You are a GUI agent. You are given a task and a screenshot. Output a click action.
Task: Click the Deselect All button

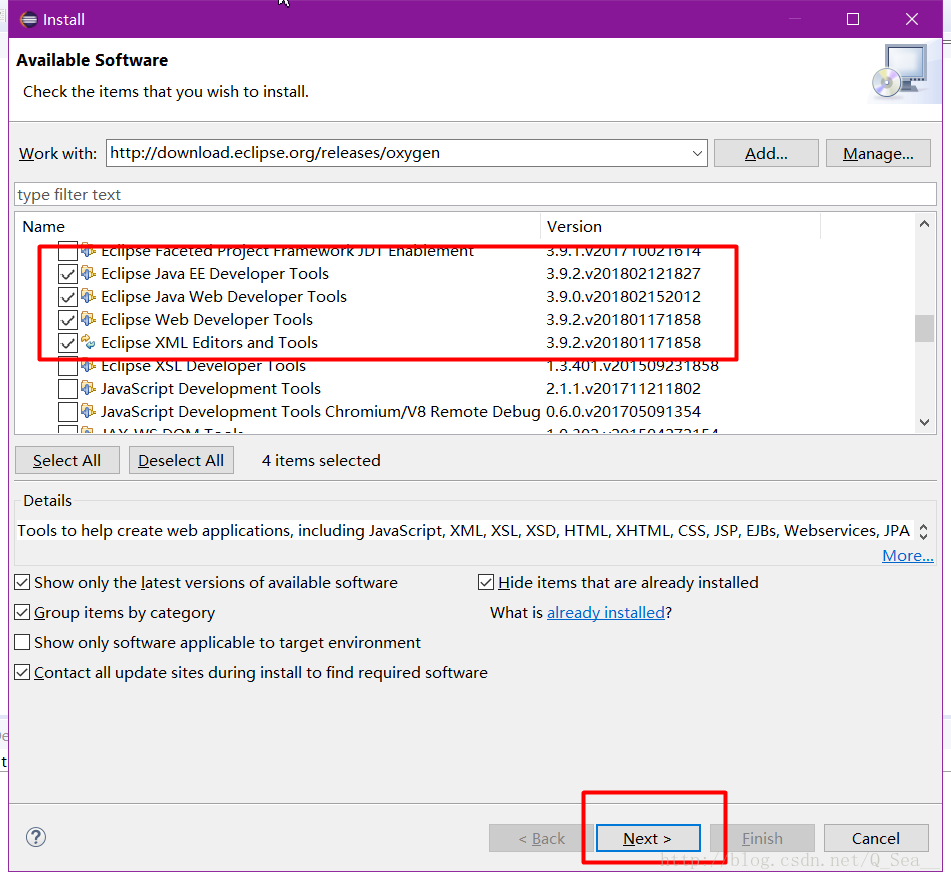click(181, 460)
